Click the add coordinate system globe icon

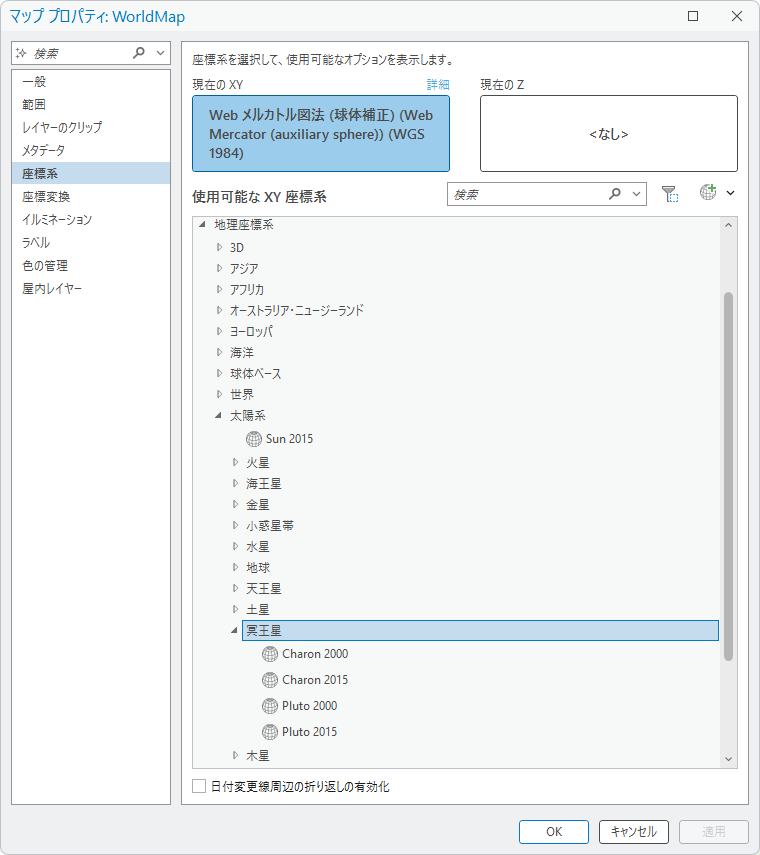[x=708, y=192]
